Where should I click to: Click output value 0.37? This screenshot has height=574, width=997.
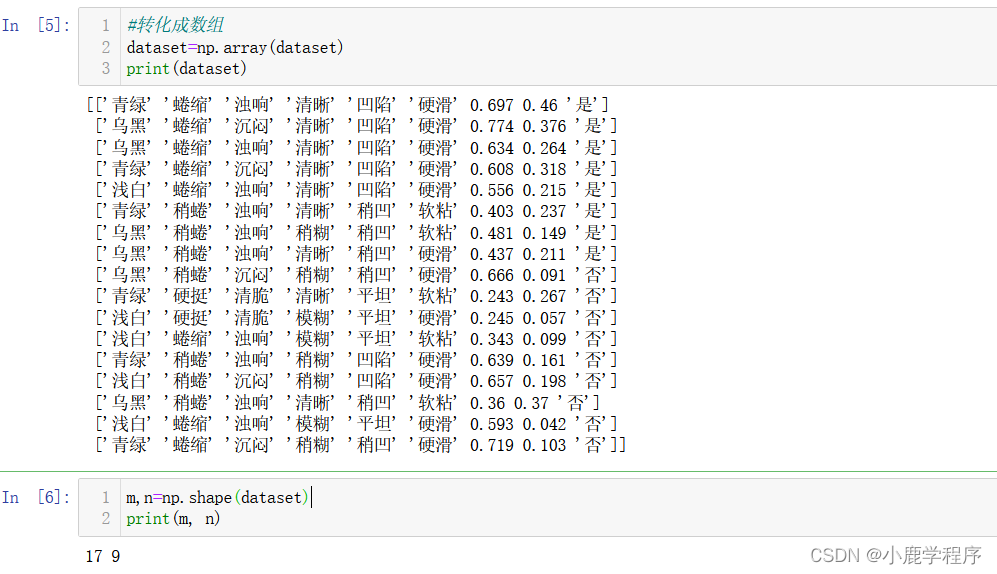(x=531, y=403)
